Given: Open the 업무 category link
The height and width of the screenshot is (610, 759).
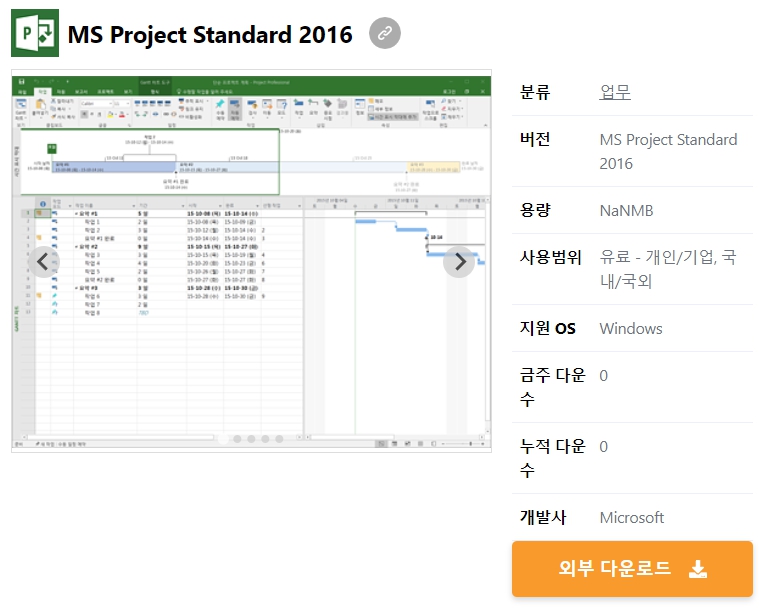Looking at the screenshot, I should click(615, 92).
